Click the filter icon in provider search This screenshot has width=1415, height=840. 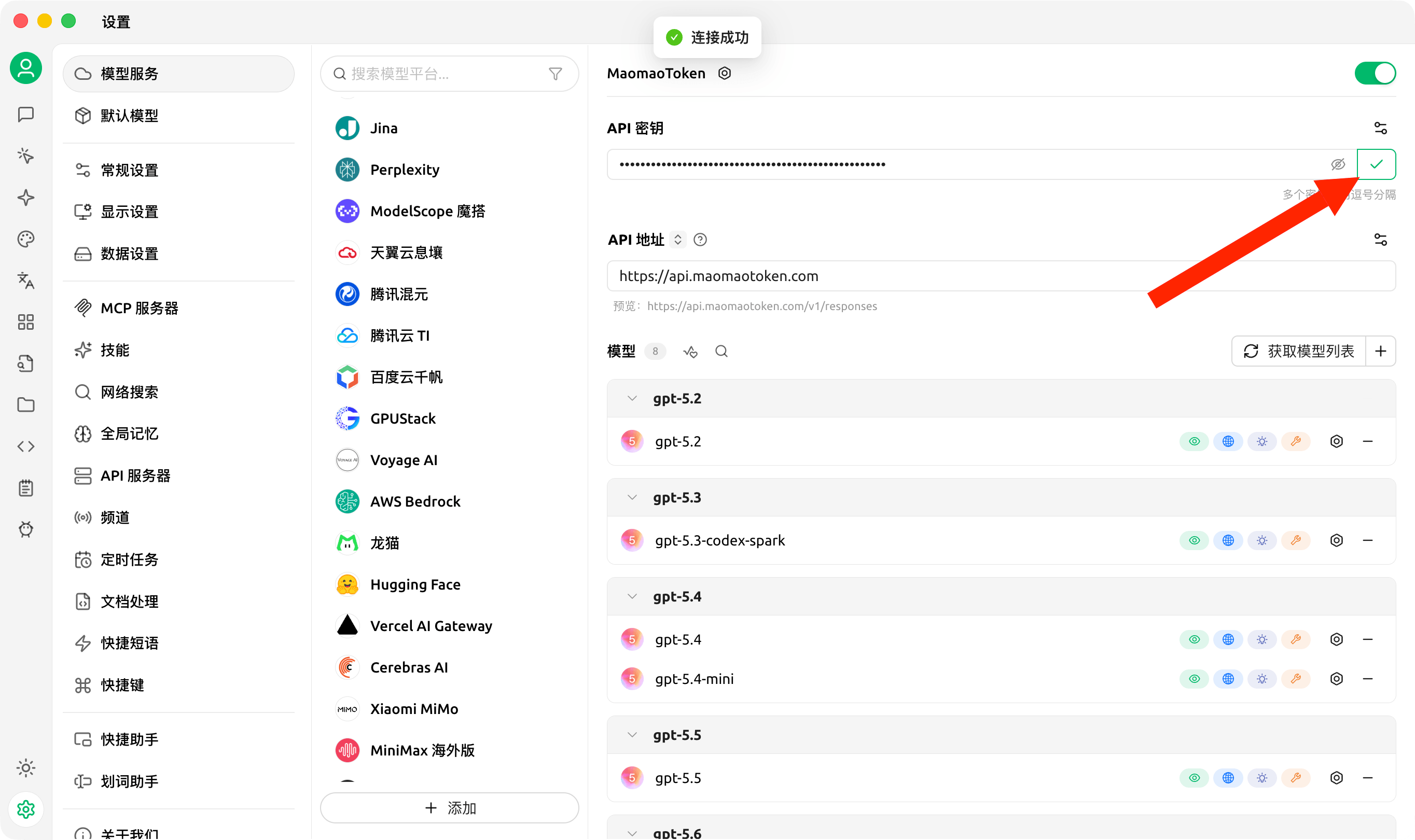(556, 74)
